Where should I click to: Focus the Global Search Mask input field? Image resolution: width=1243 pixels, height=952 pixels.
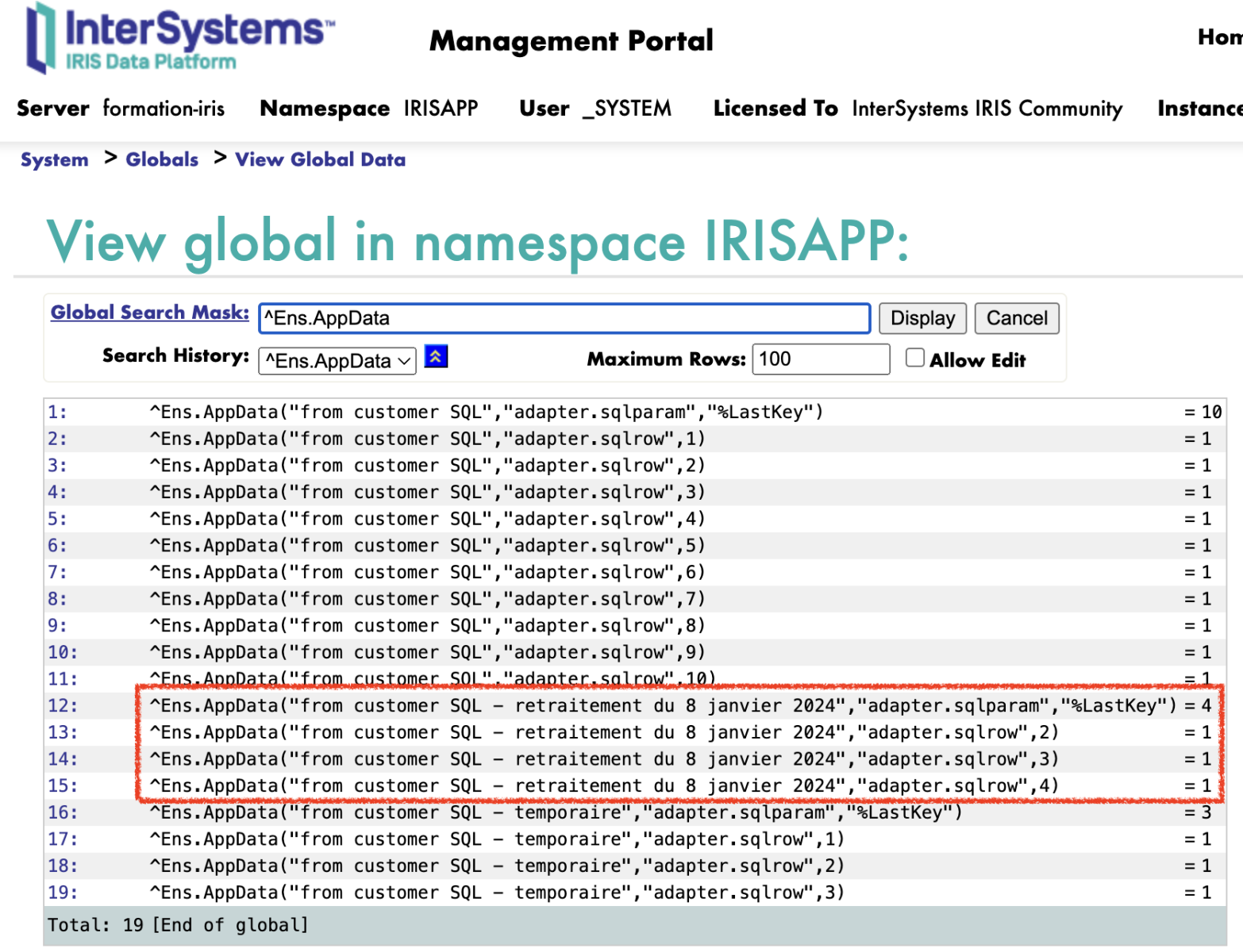(564, 318)
